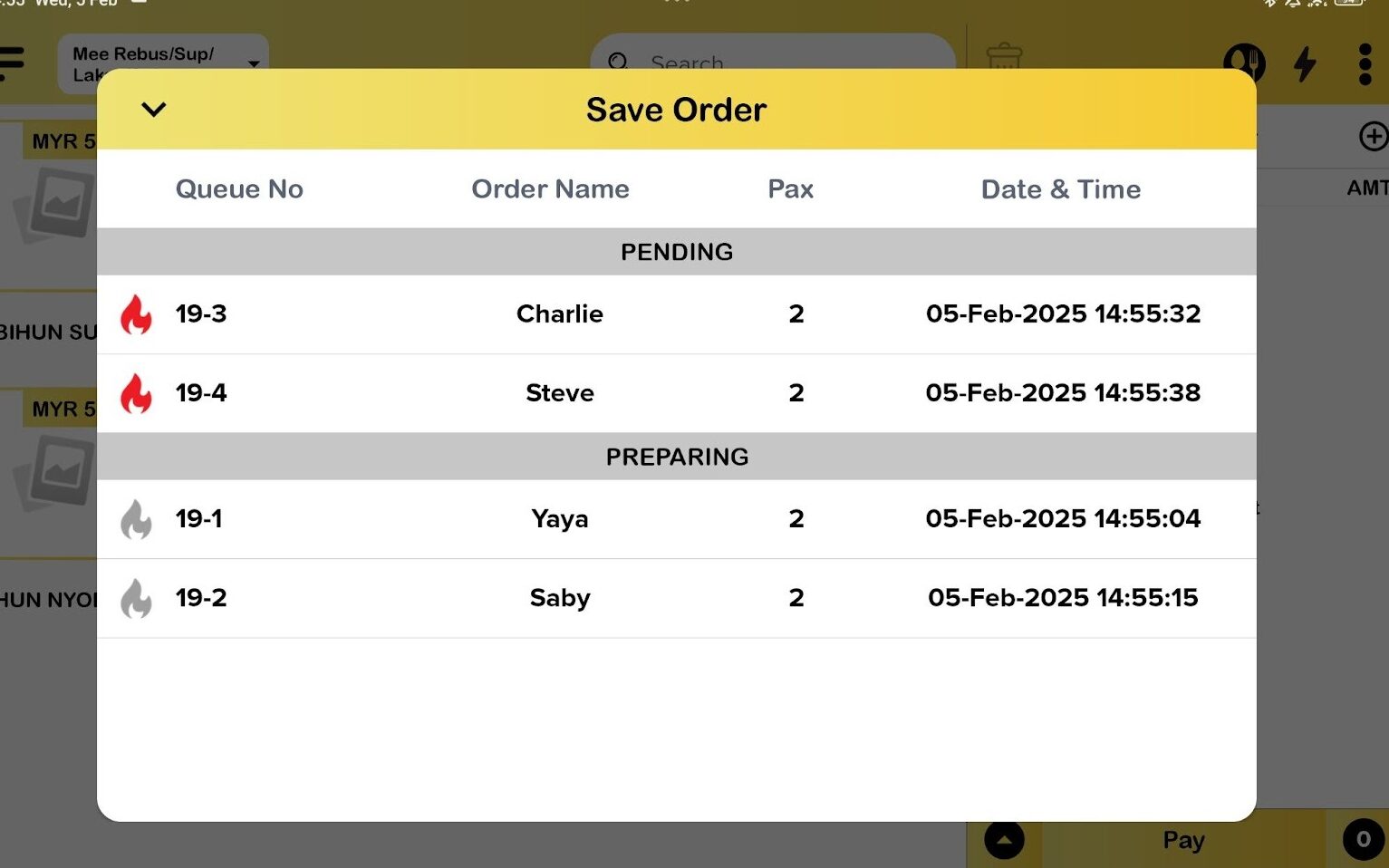Open Charlie's saved order row

click(559, 314)
